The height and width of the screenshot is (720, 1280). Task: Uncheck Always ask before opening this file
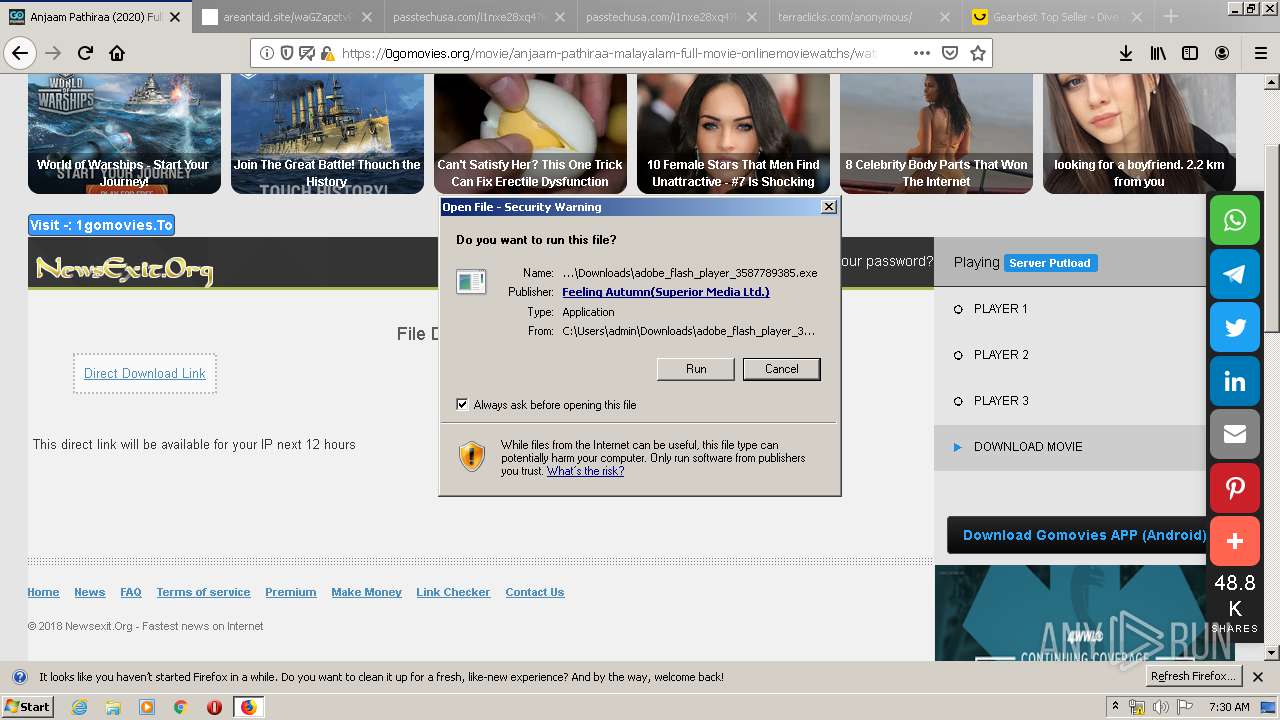[x=462, y=404]
